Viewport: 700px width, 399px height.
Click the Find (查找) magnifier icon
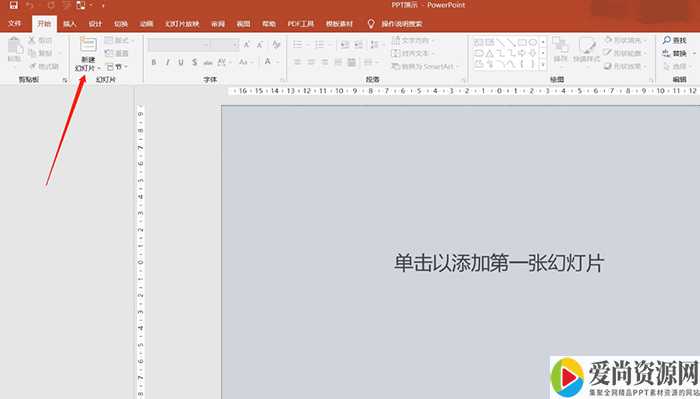(667, 40)
